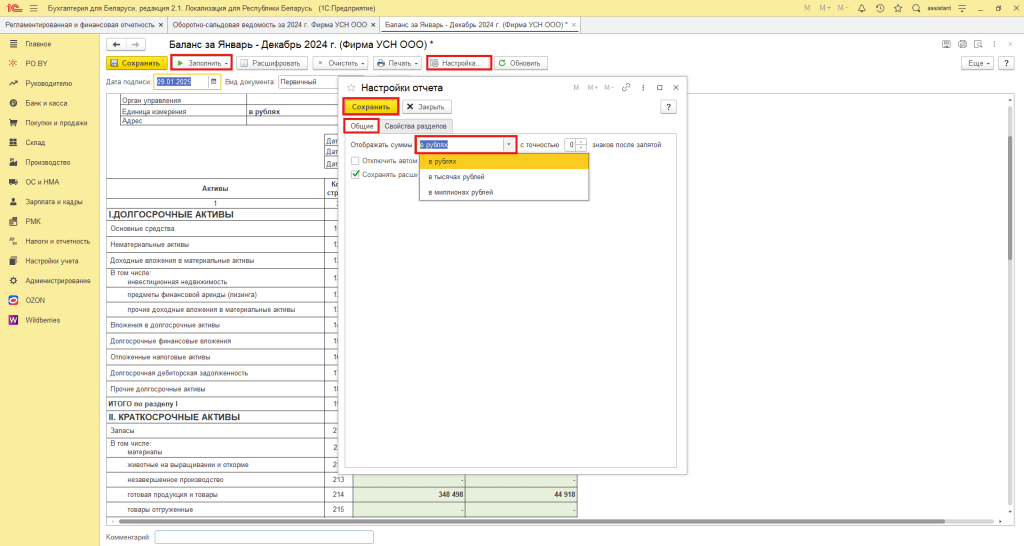
Task: Click the 348 498 cell in row 214
Action: (x=409, y=494)
